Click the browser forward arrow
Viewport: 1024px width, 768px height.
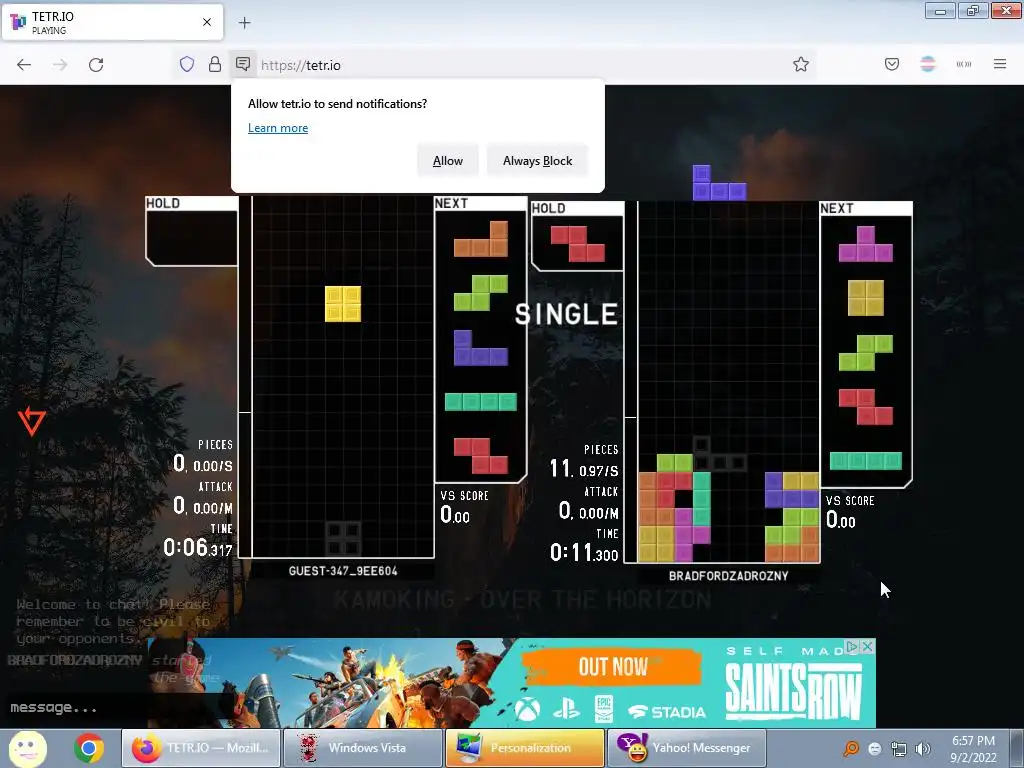tap(60, 65)
